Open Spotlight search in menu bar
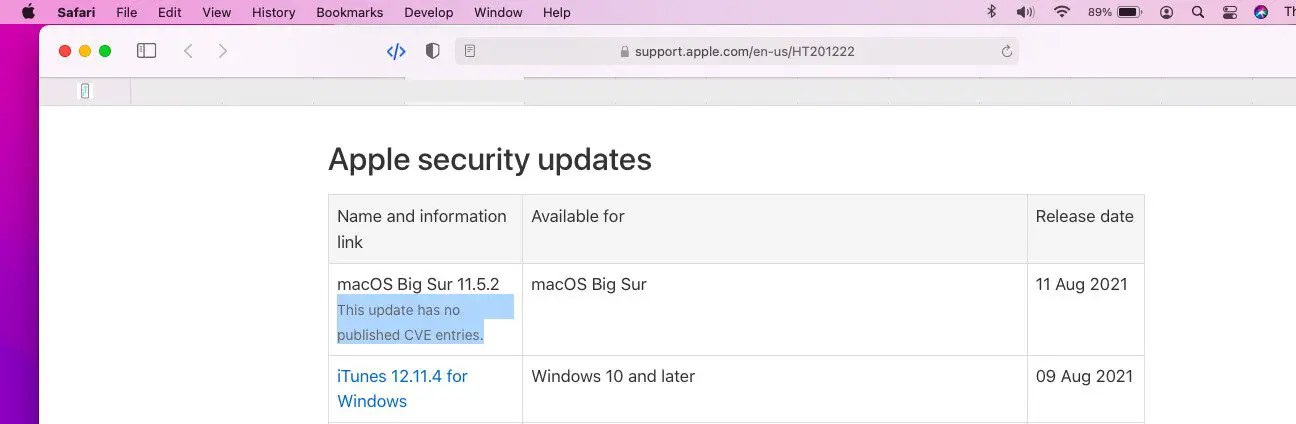 click(1198, 12)
